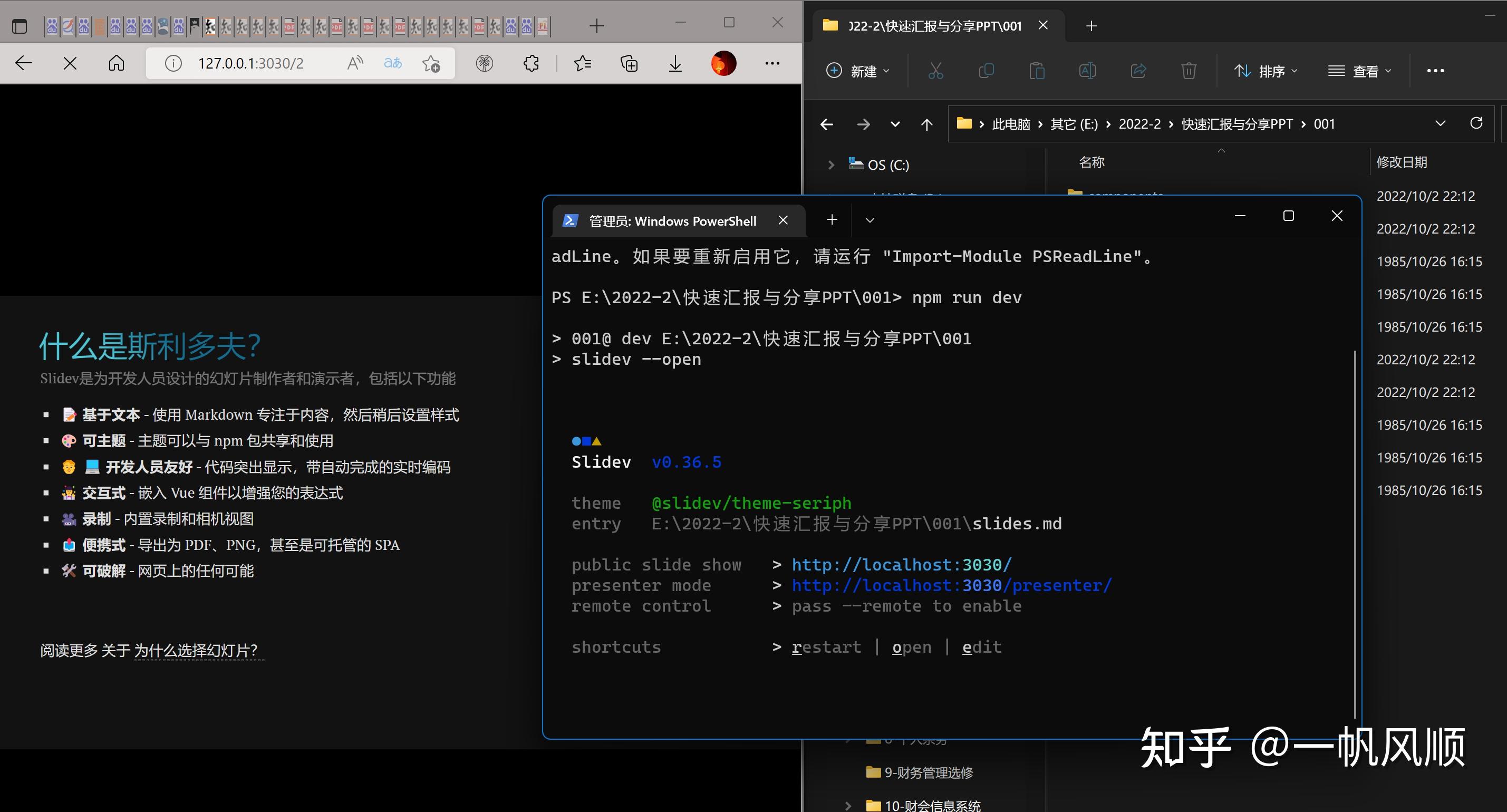
Task: Toggle the Share option in Explorer toolbar
Action: (1138, 70)
